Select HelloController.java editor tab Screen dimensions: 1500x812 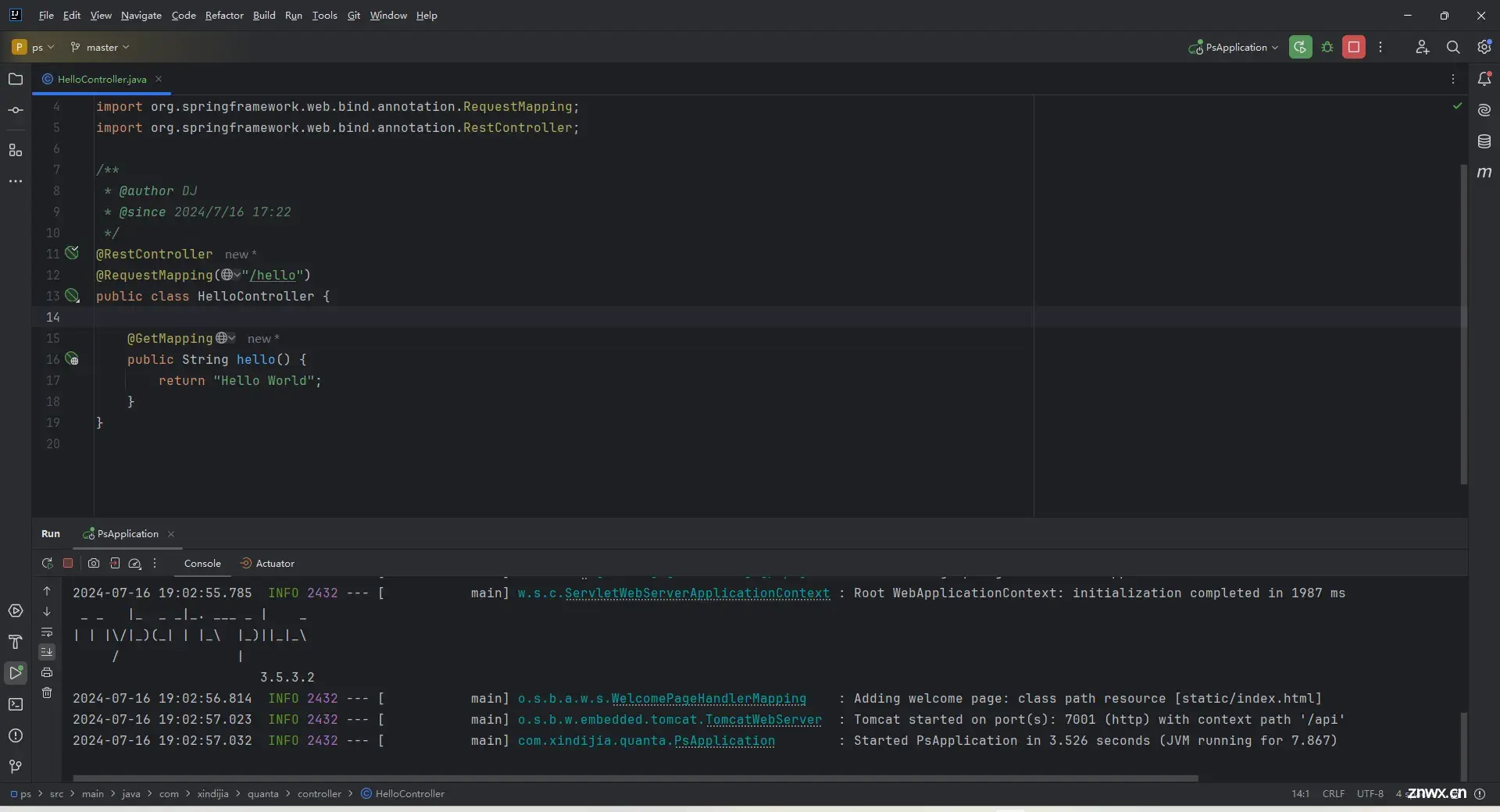[x=102, y=79]
